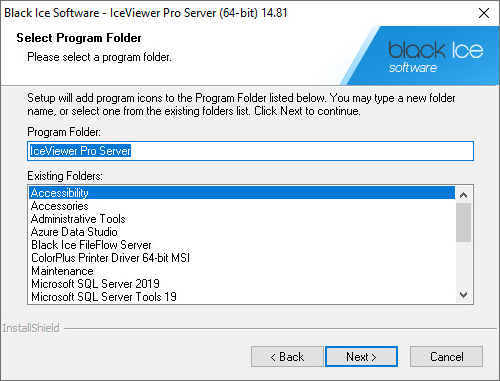Image resolution: width=500 pixels, height=381 pixels.
Task: Cancel the installation
Action: coord(446,357)
